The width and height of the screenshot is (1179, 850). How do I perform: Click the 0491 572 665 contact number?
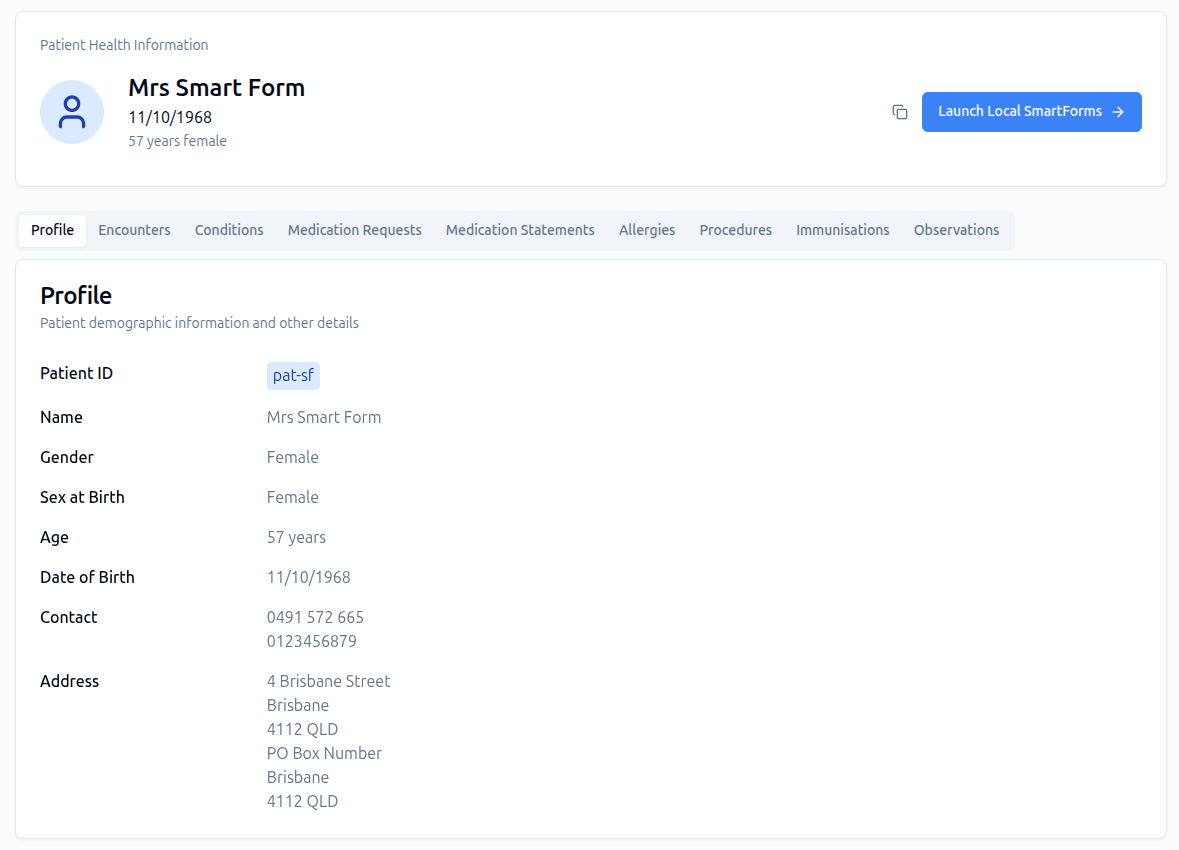click(x=315, y=617)
